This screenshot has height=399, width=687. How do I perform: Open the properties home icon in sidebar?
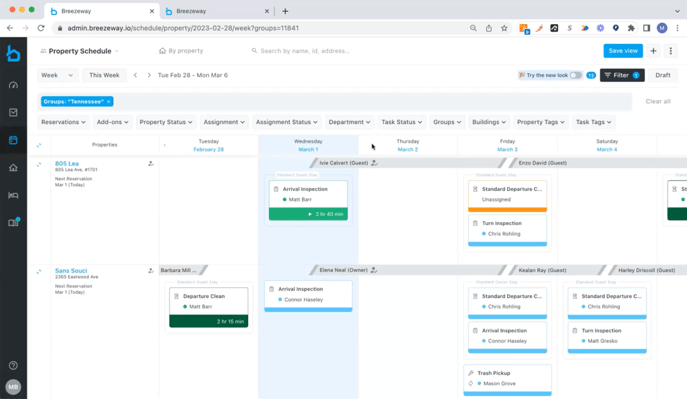tap(13, 168)
